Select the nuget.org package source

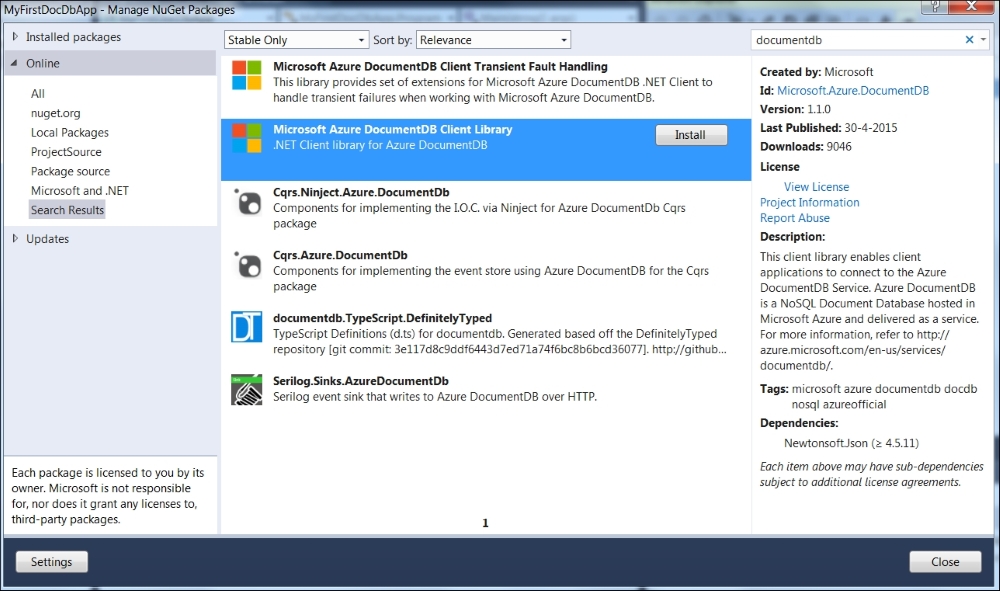click(55, 113)
